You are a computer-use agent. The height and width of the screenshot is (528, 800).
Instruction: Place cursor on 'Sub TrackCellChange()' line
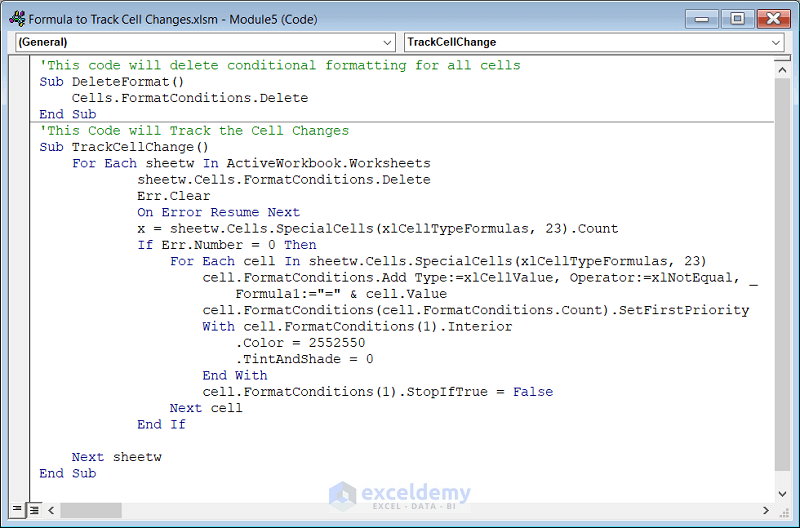coord(124,147)
